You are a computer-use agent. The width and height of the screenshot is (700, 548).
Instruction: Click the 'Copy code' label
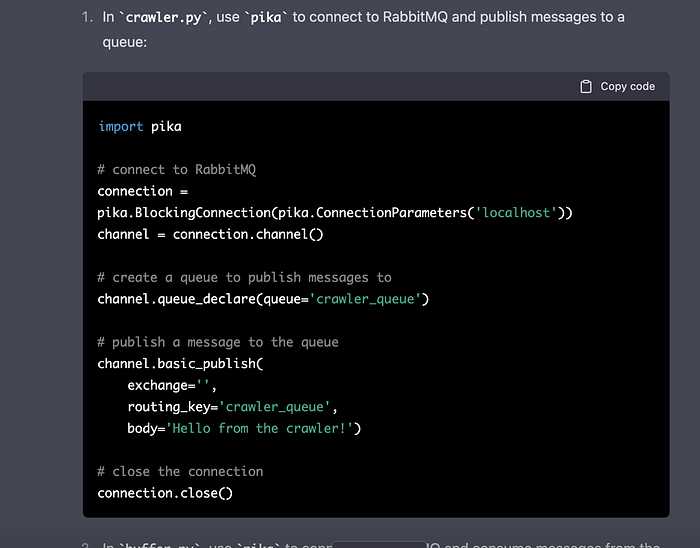point(627,87)
